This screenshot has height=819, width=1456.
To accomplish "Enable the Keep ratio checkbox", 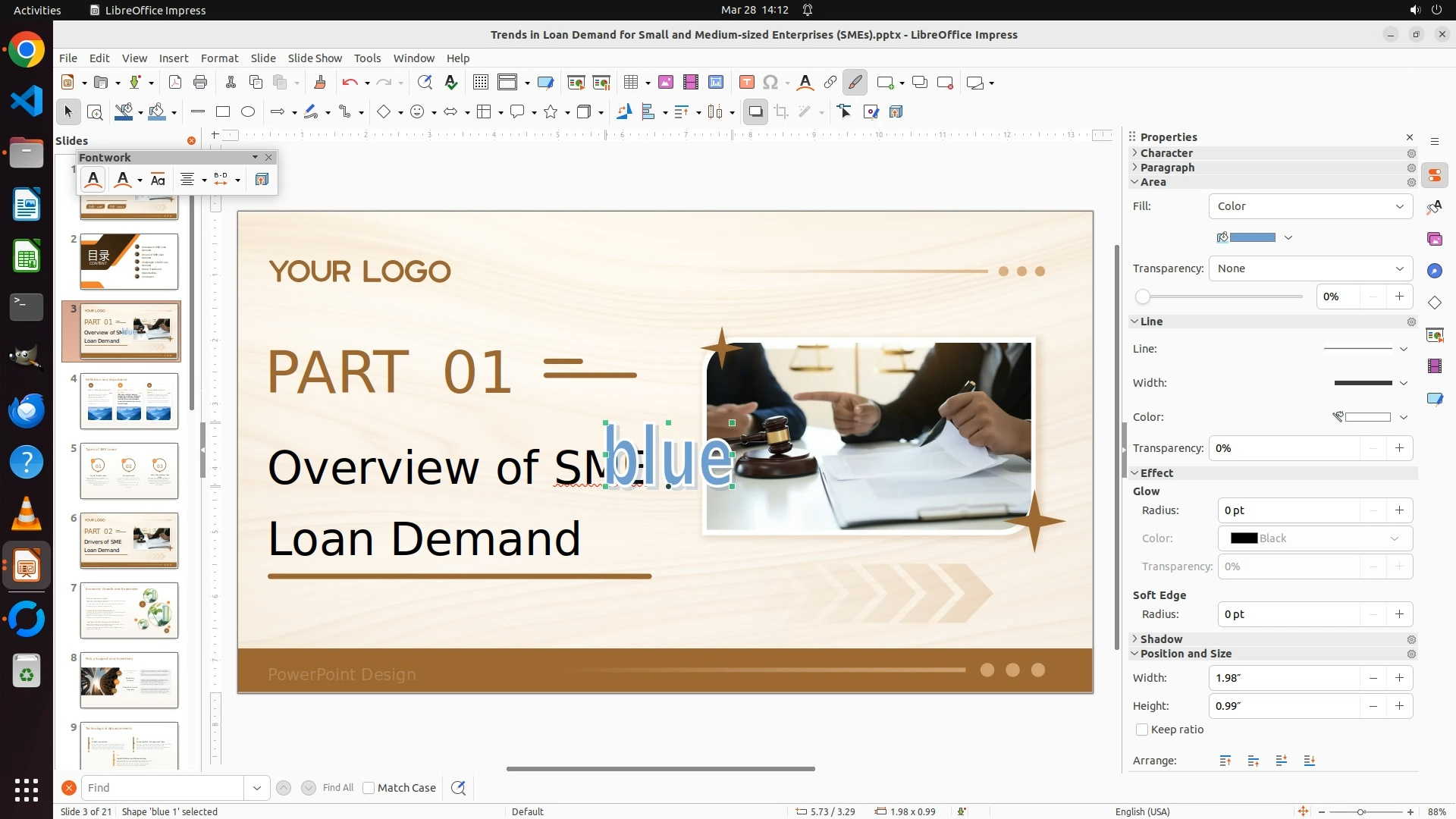I will (x=1142, y=730).
